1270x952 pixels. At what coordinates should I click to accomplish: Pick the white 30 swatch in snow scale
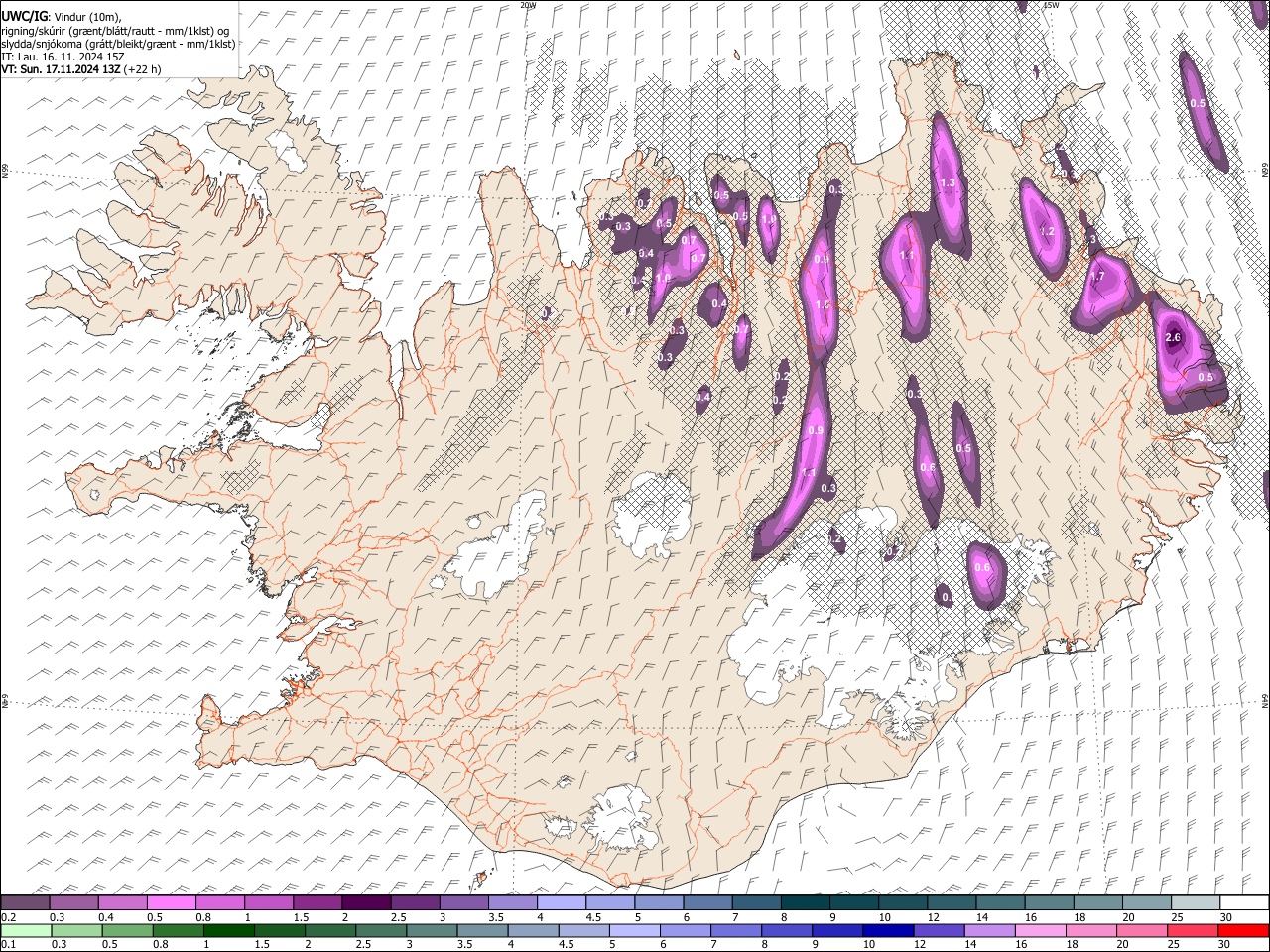click(1244, 902)
